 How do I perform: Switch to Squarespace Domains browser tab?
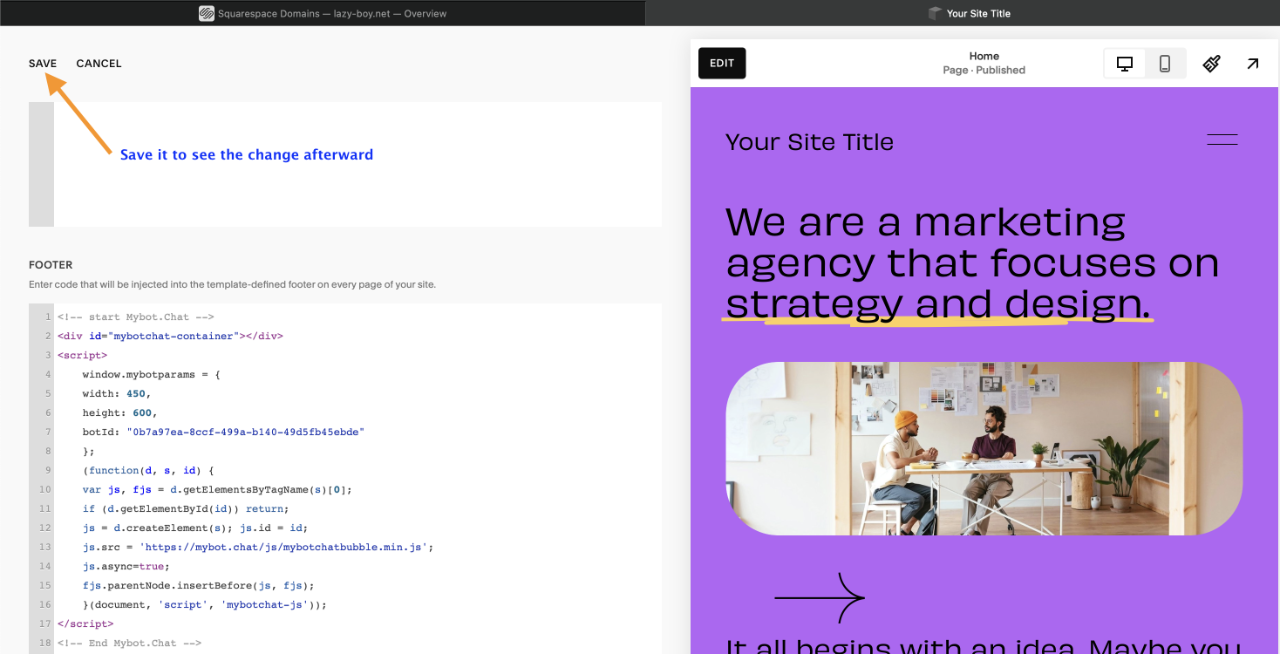(x=322, y=13)
